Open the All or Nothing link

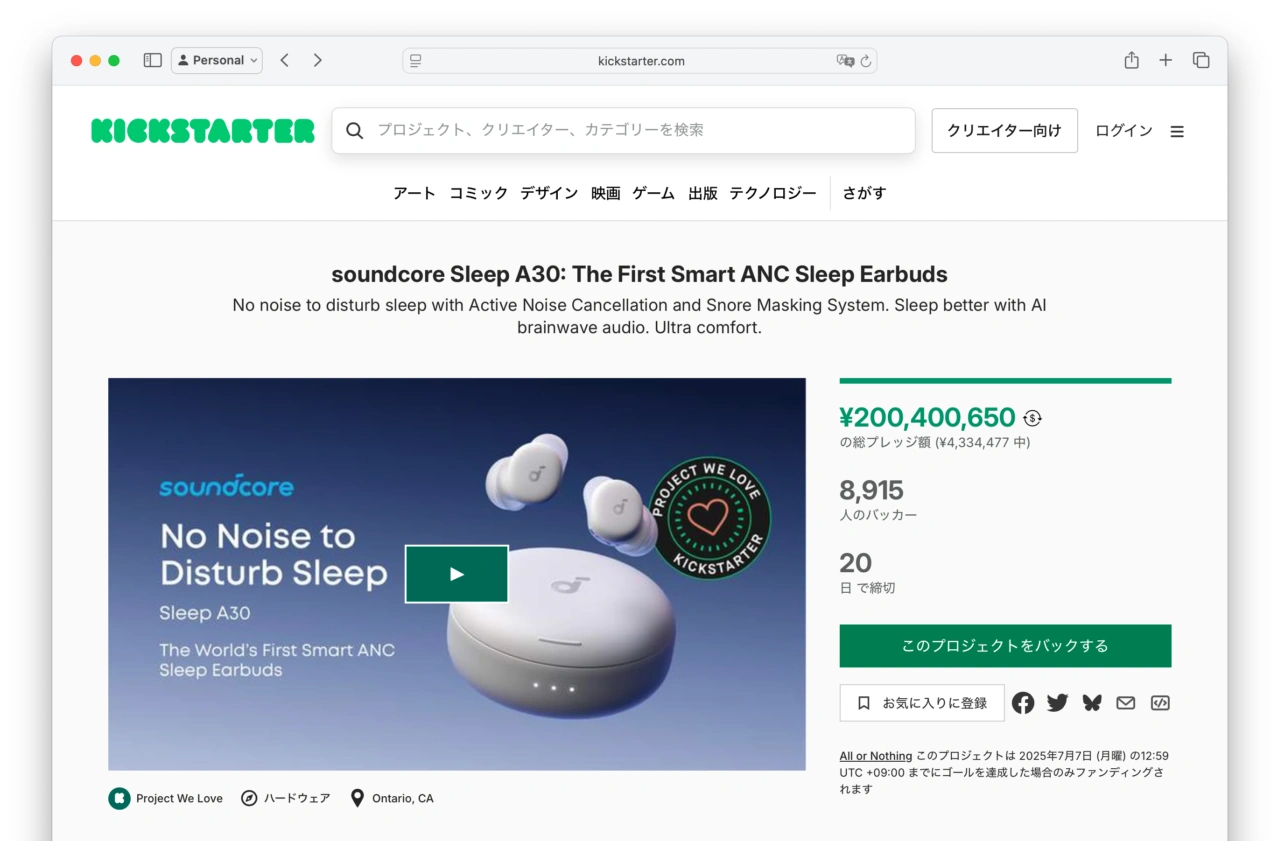(x=875, y=756)
